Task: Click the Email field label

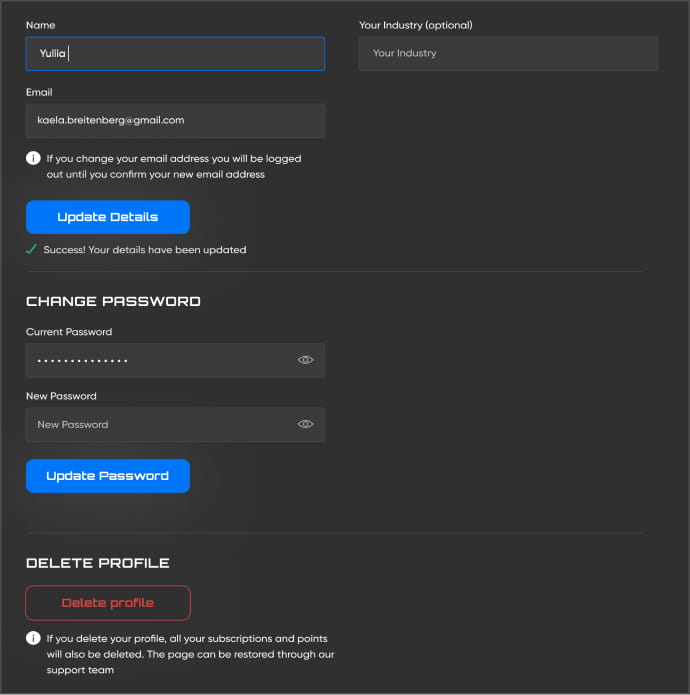Action: point(39,92)
